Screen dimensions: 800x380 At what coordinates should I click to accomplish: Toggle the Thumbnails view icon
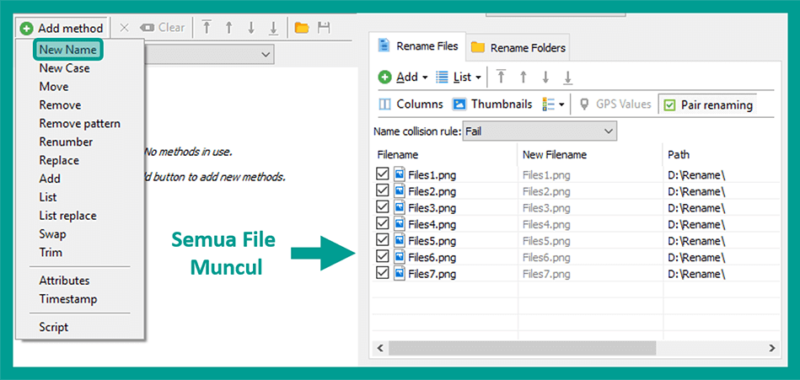tap(460, 105)
